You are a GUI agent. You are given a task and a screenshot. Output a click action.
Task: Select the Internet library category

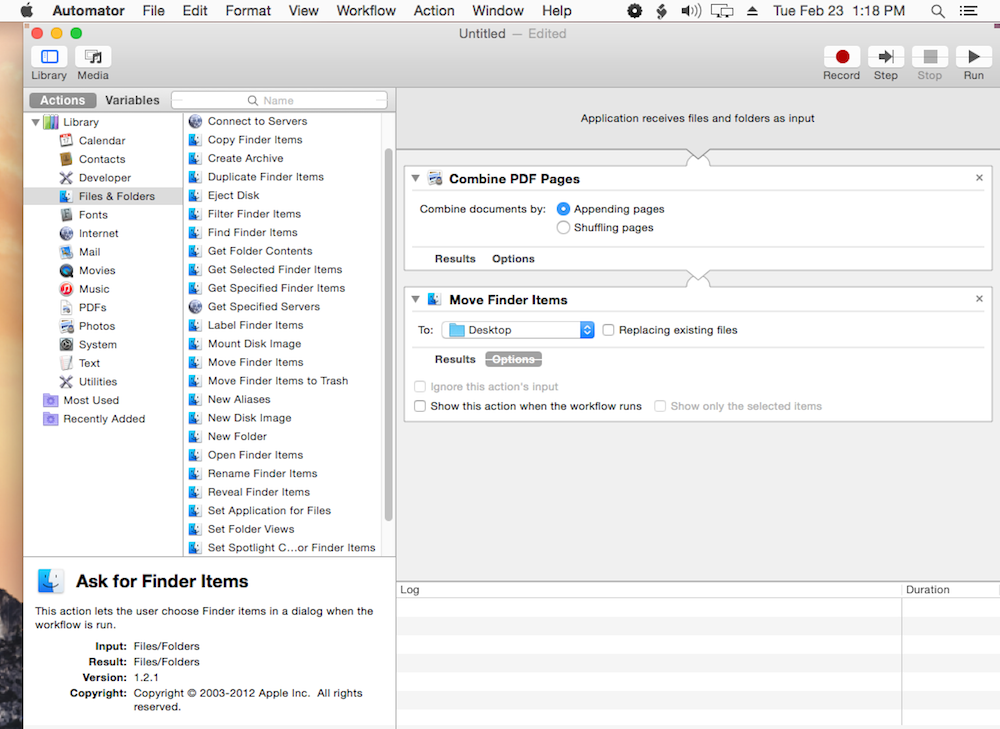tap(98, 233)
